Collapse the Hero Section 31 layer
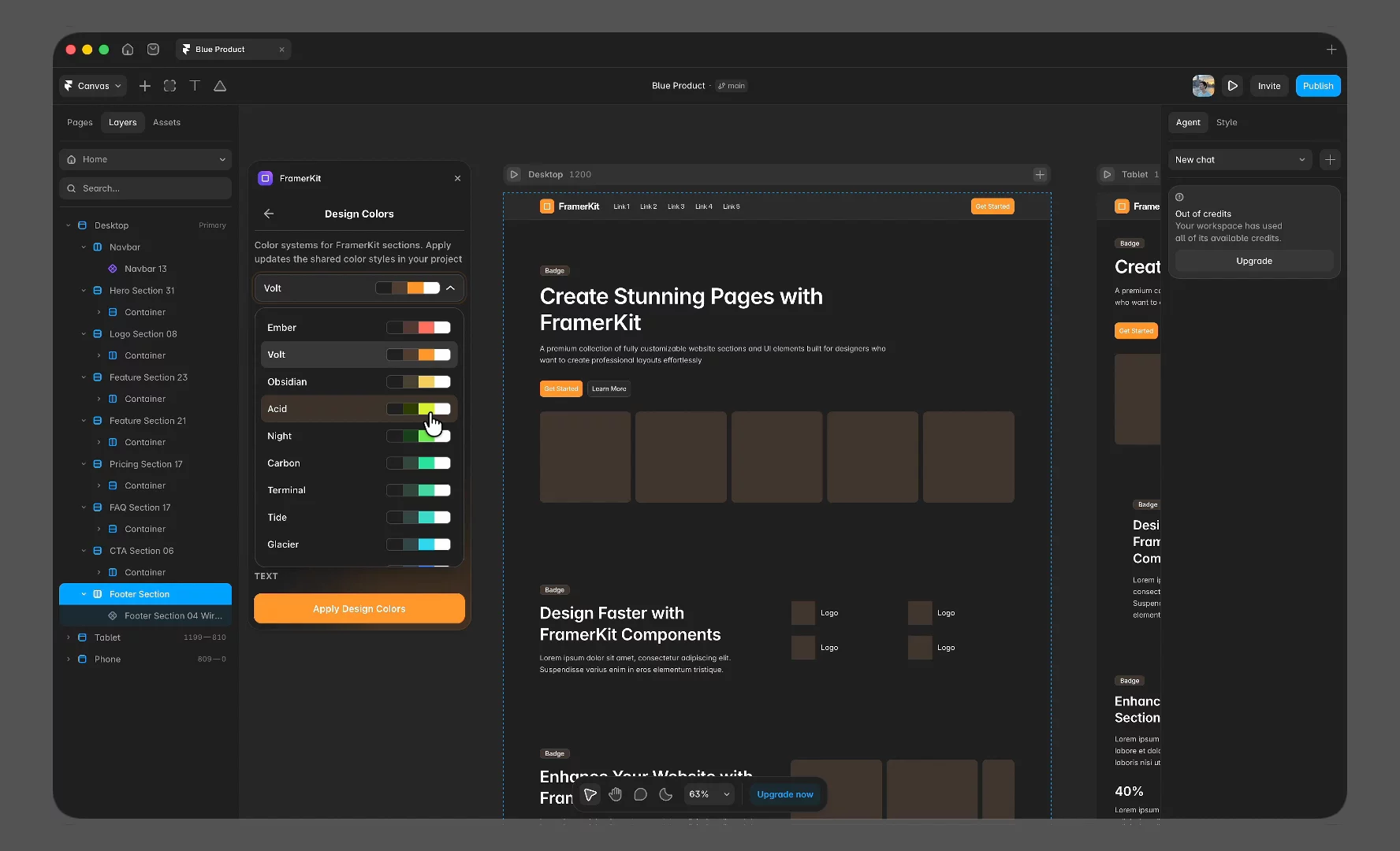This screenshot has height=851, width=1400. (x=84, y=291)
